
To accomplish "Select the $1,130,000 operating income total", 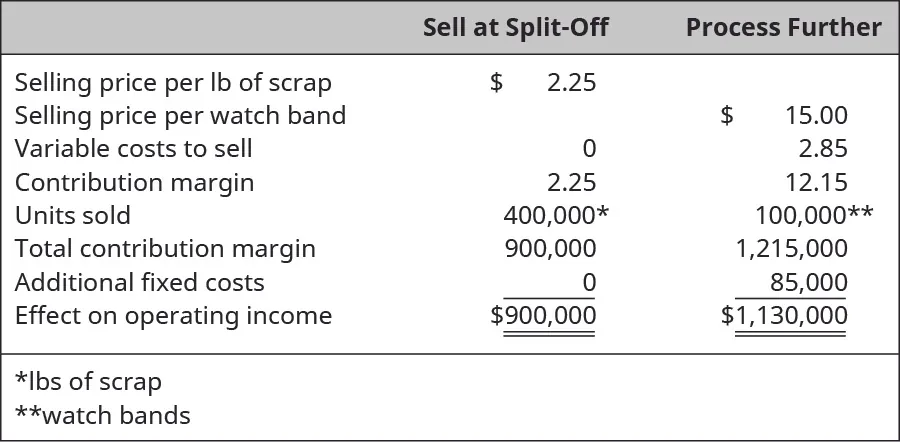I will click(784, 317).
